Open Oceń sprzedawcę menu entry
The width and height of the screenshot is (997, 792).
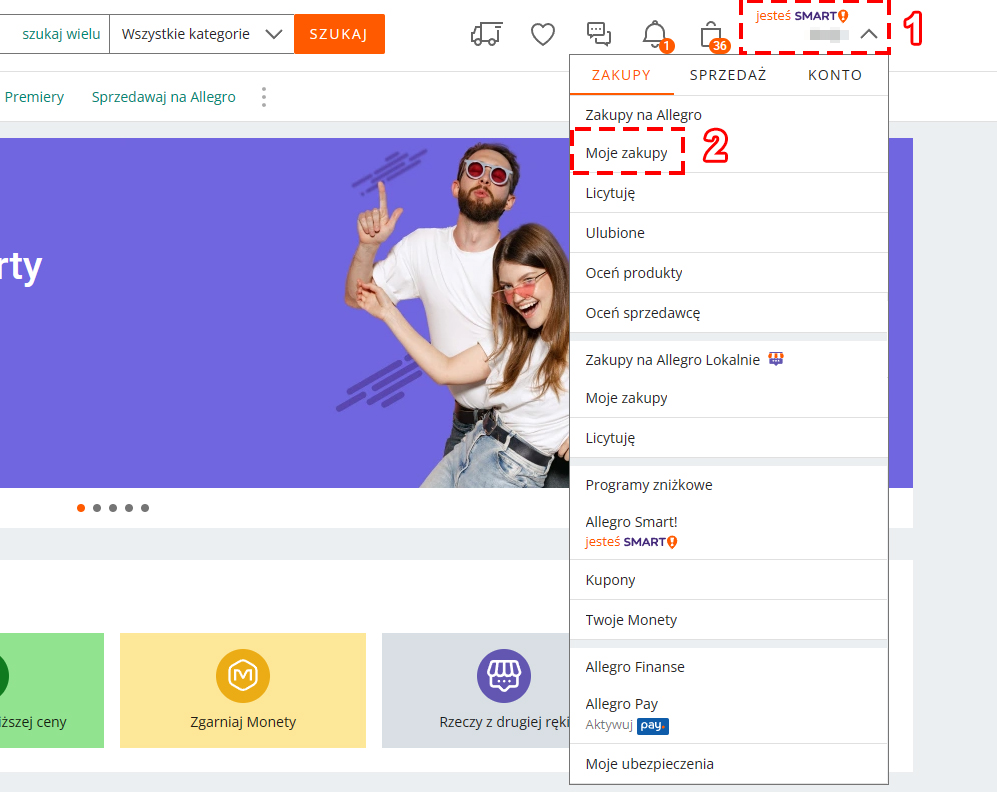[729, 313]
